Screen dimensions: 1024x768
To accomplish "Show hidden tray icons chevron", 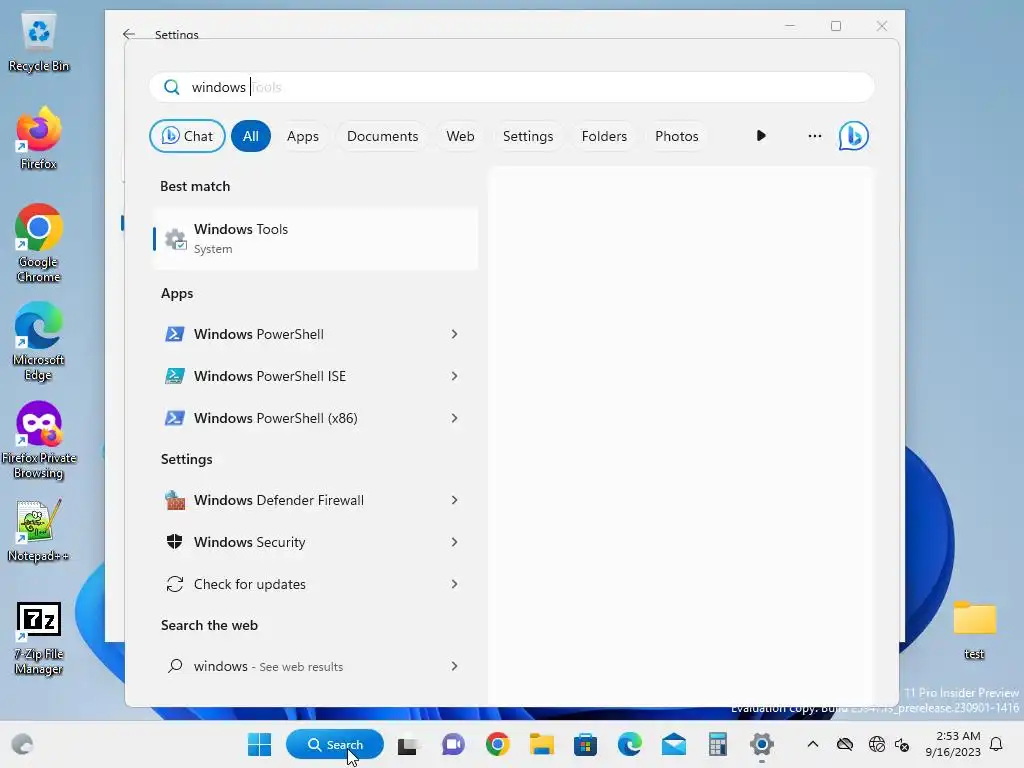I will pyautogui.click(x=812, y=744).
